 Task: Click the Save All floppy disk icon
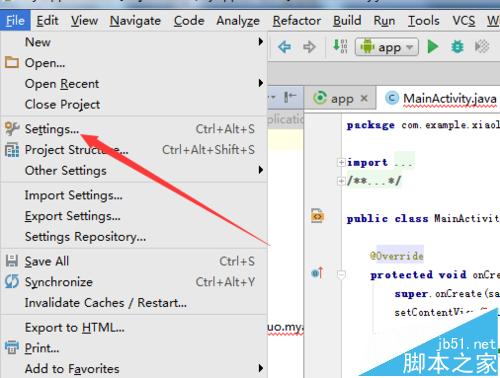coord(12,261)
